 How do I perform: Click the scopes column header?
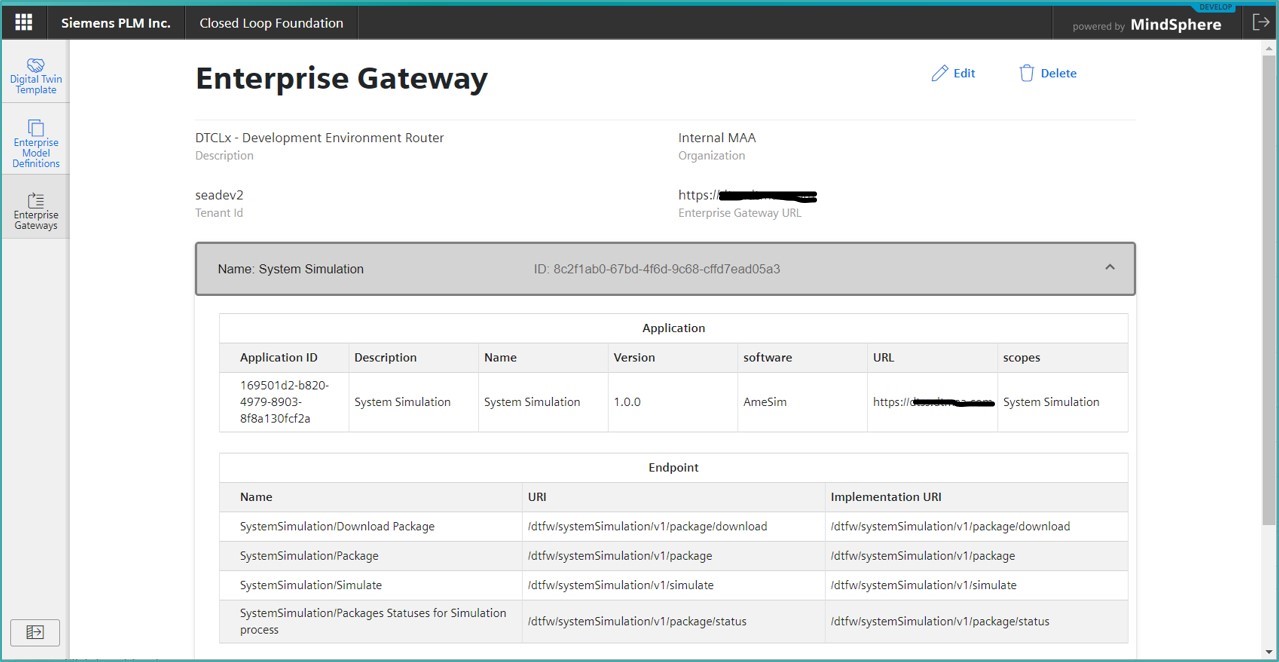point(1023,358)
